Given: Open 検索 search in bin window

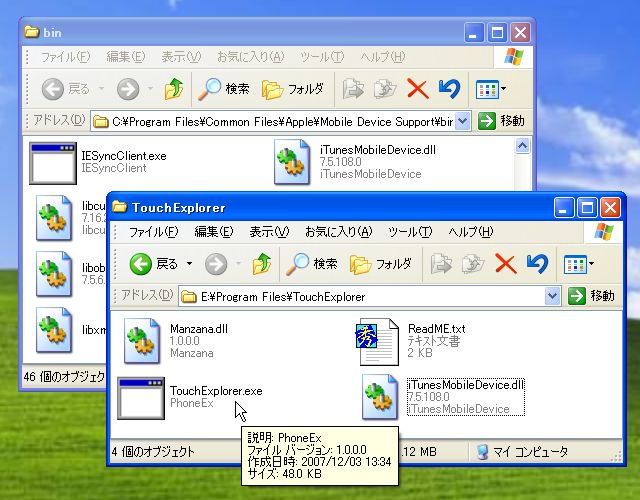Looking at the screenshot, I should [224, 89].
